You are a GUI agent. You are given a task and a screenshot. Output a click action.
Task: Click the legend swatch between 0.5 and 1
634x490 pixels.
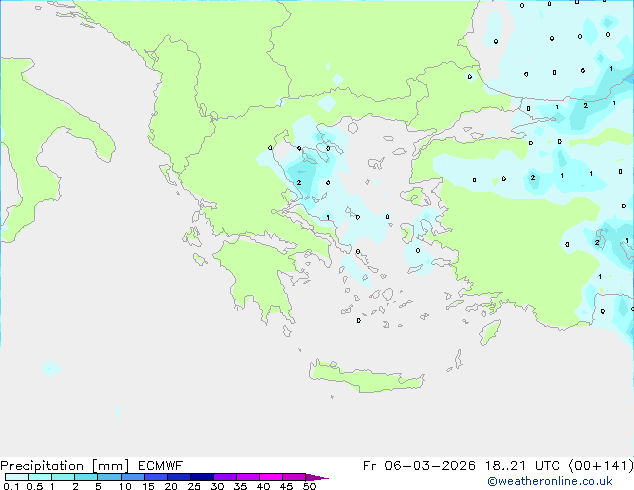point(40,477)
